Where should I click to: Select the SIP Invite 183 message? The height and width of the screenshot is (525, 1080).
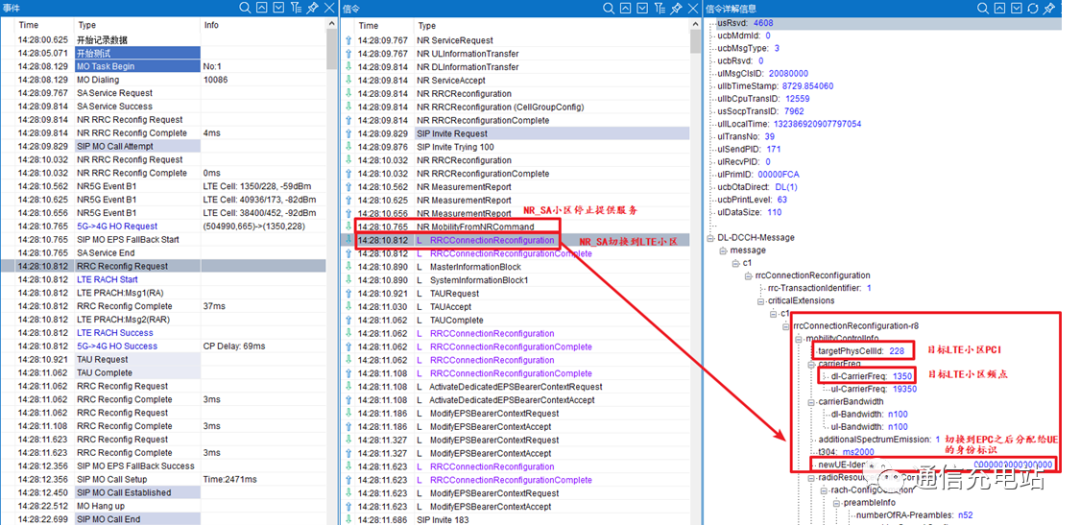517,520
